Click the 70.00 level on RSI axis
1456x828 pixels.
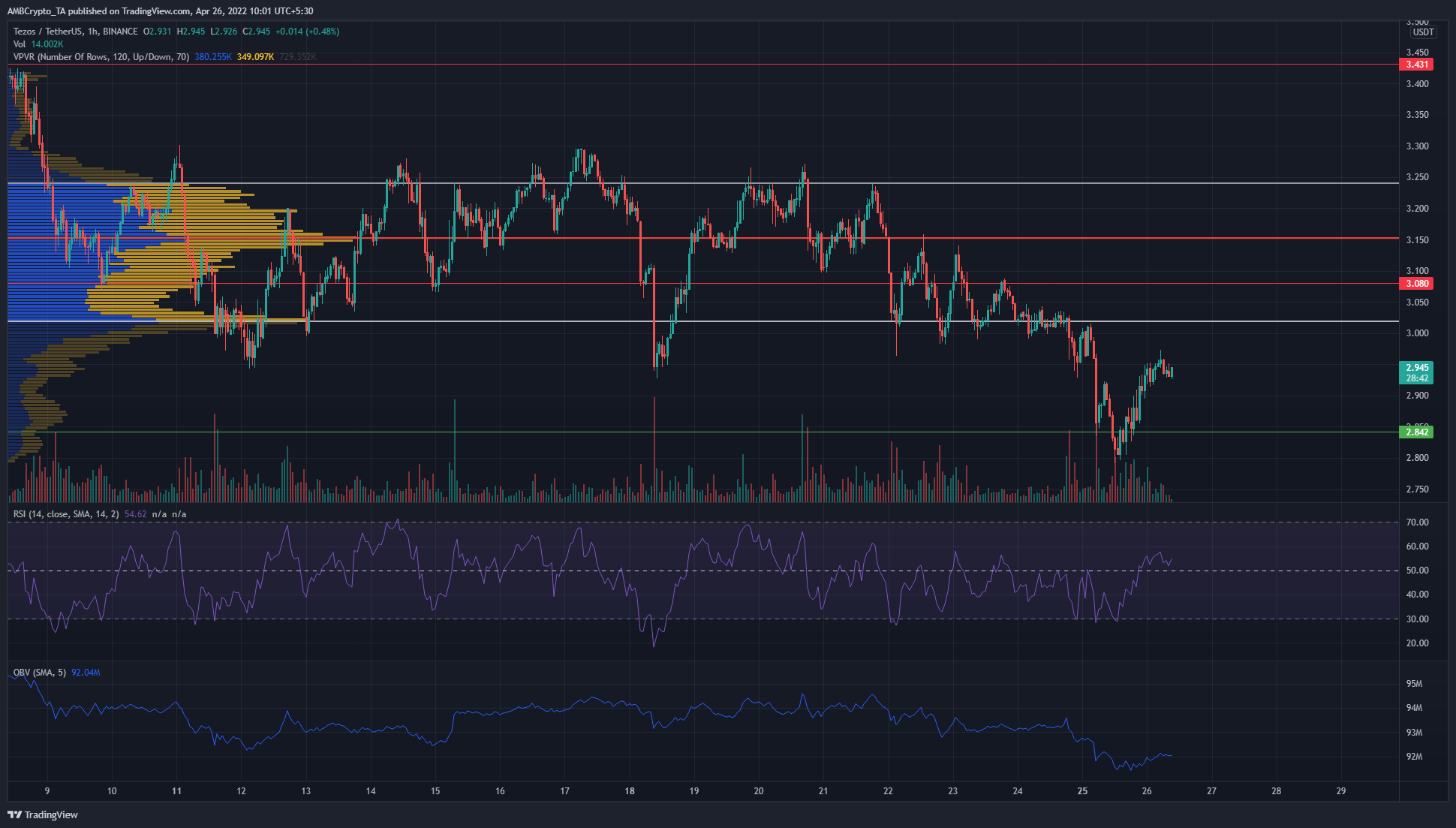coord(1417,522)
